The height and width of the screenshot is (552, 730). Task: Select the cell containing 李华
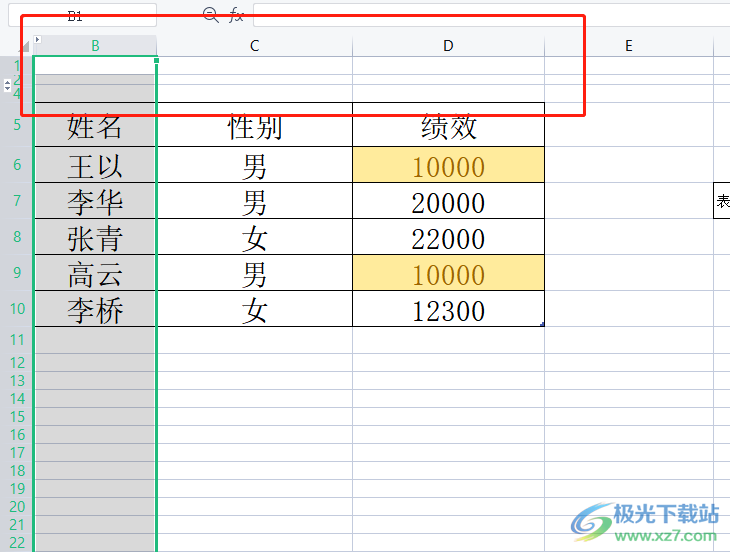point(95,201)
